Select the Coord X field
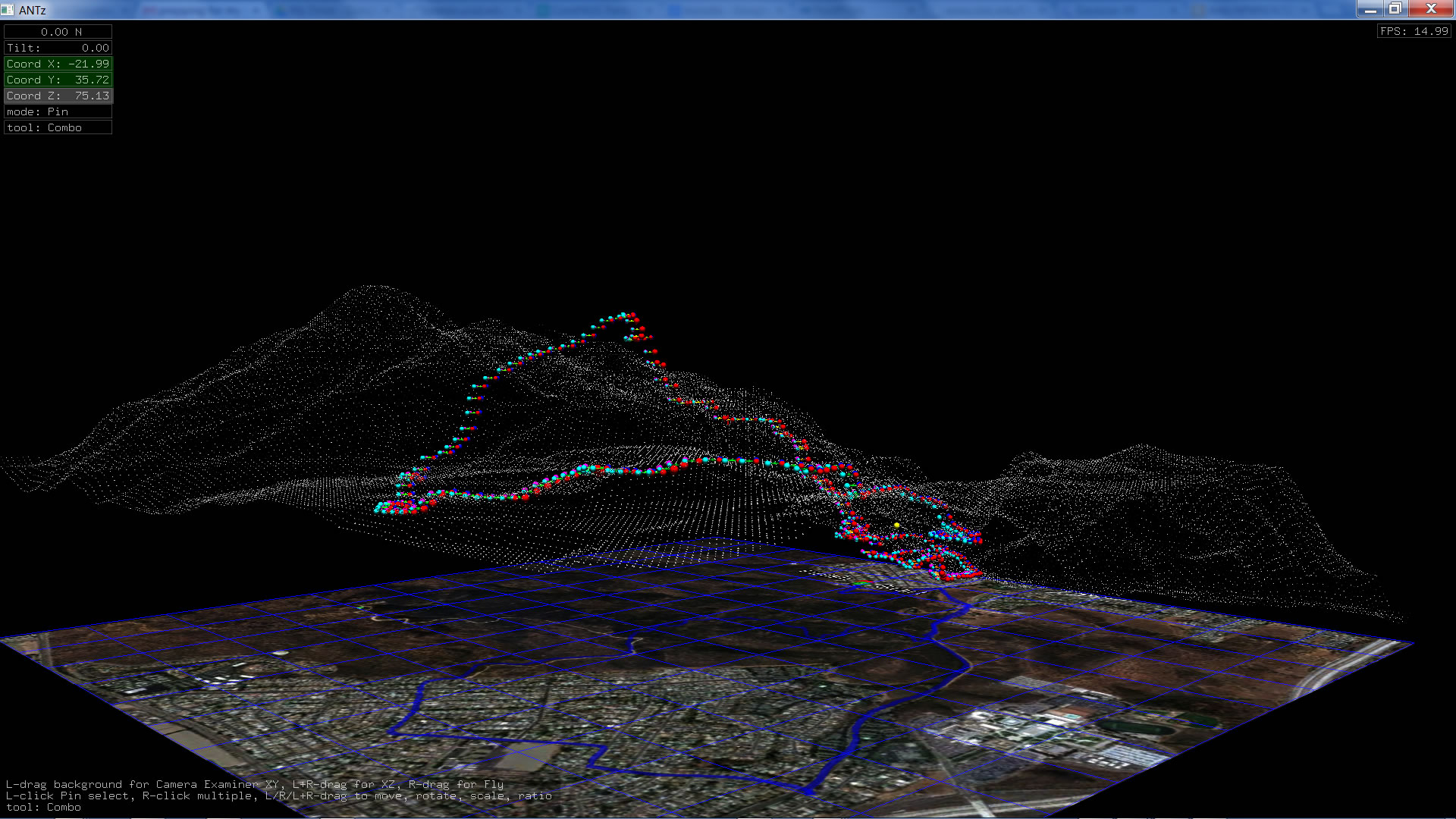The height and width of the screenshot is (819, 1456). point(58,64)
